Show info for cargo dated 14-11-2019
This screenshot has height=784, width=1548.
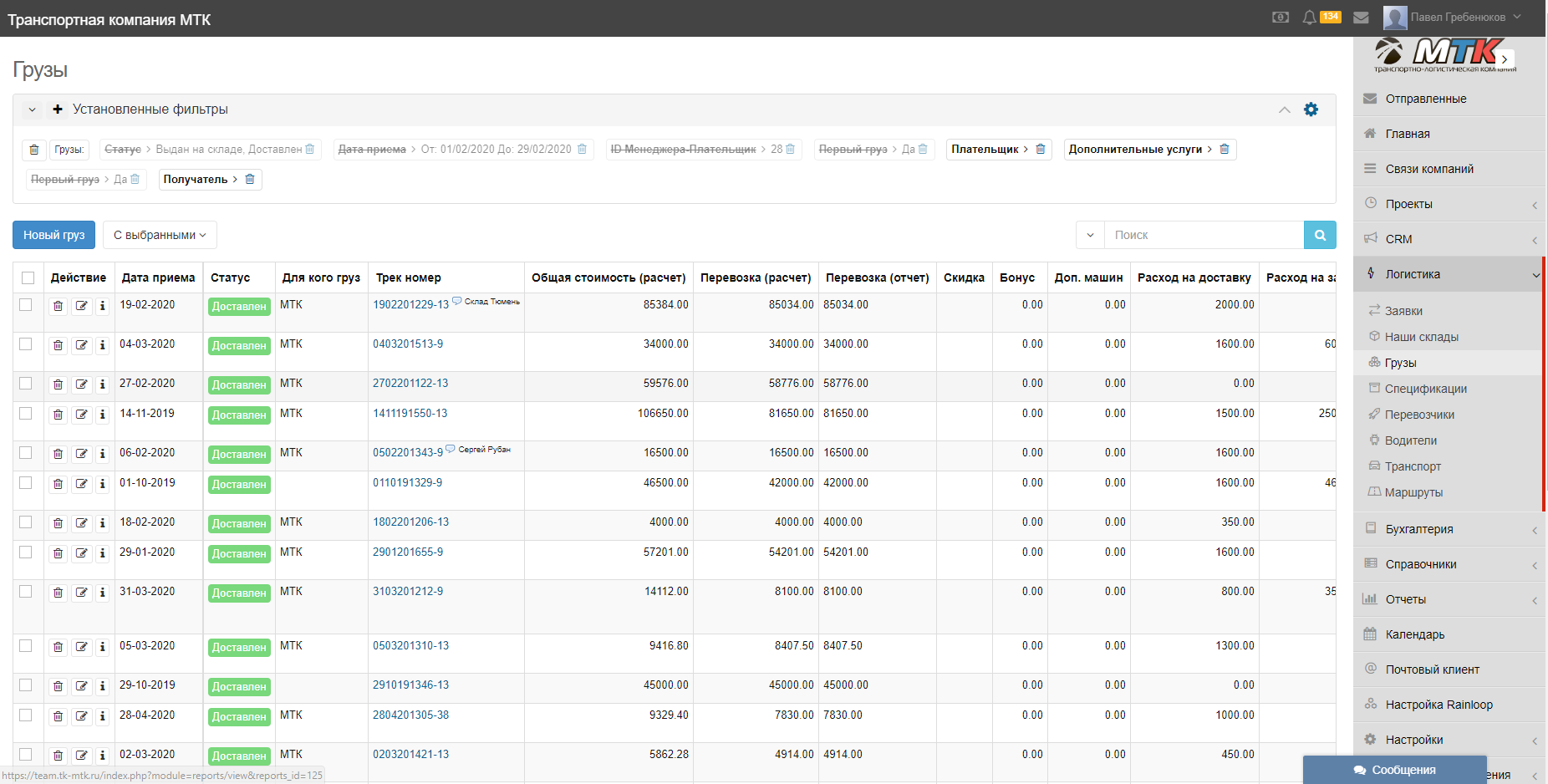102,415
